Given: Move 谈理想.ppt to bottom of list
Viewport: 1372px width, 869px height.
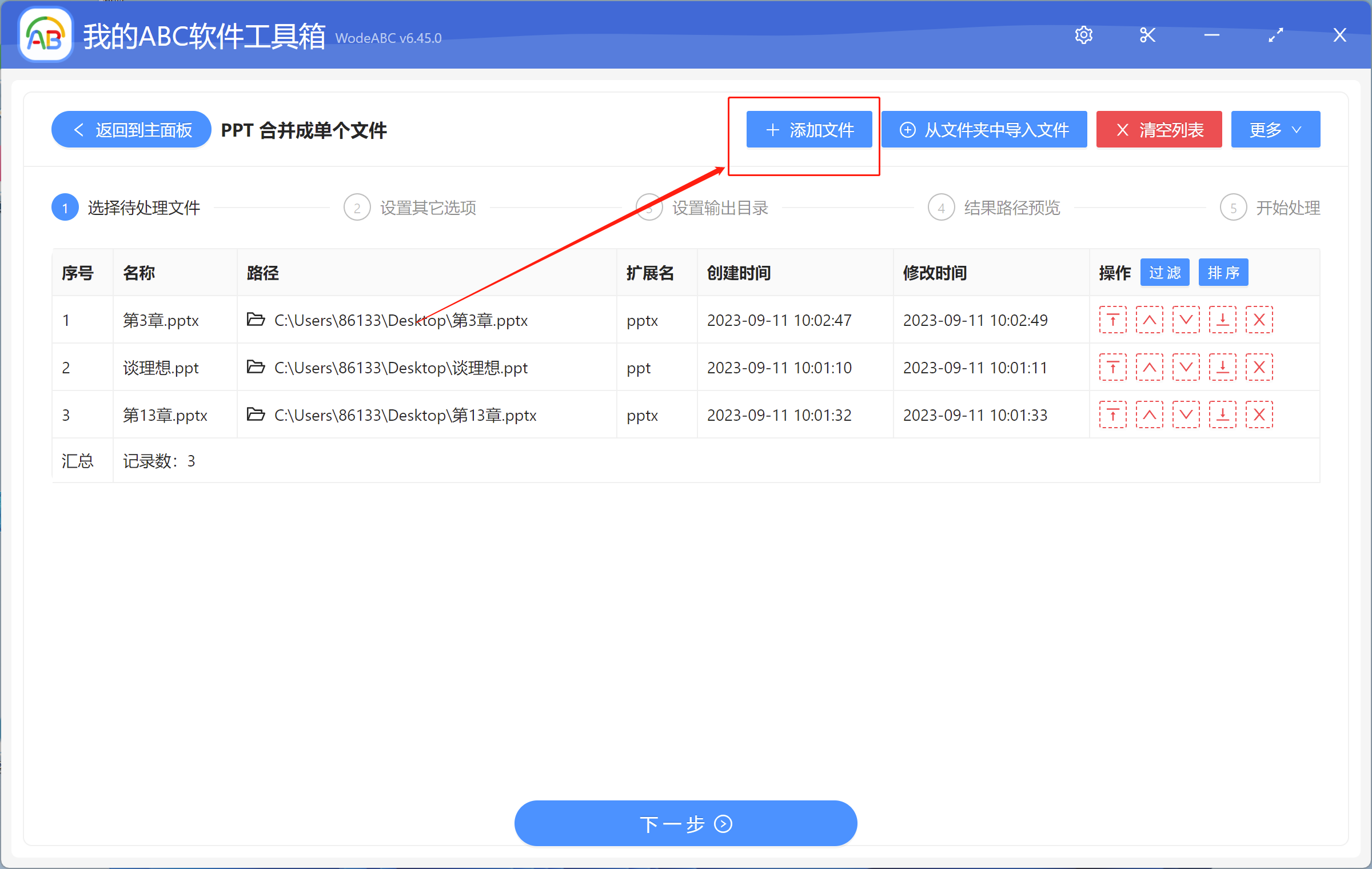Looking at the screenshot, I should click(x=1222, y=367).
